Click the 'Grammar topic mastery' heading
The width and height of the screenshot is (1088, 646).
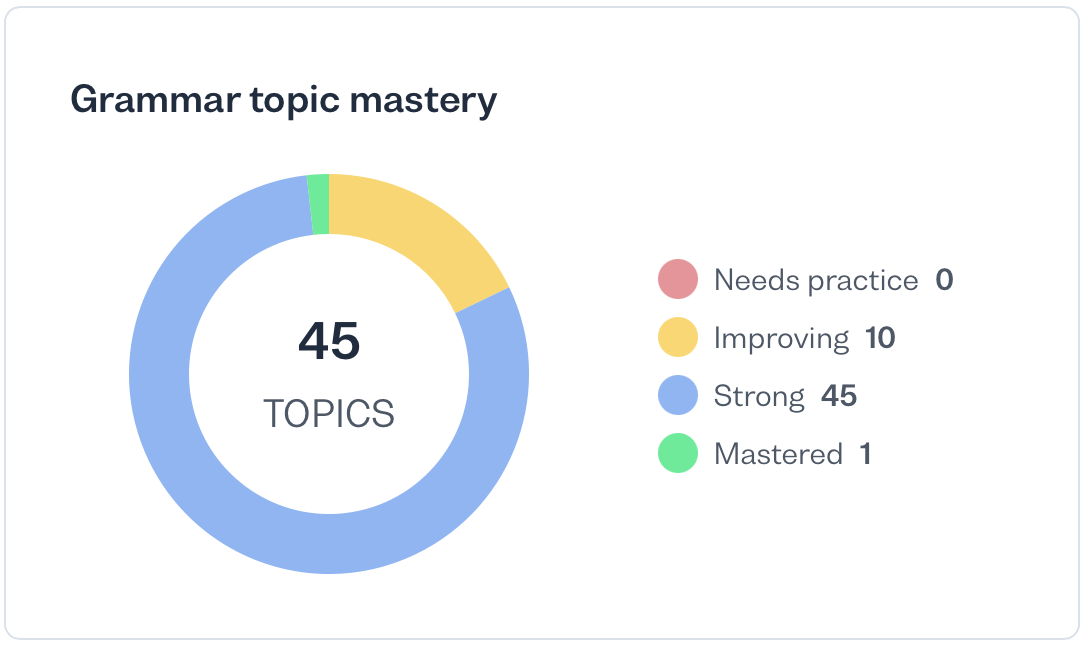pyautogui.click(x=283, y=101)
